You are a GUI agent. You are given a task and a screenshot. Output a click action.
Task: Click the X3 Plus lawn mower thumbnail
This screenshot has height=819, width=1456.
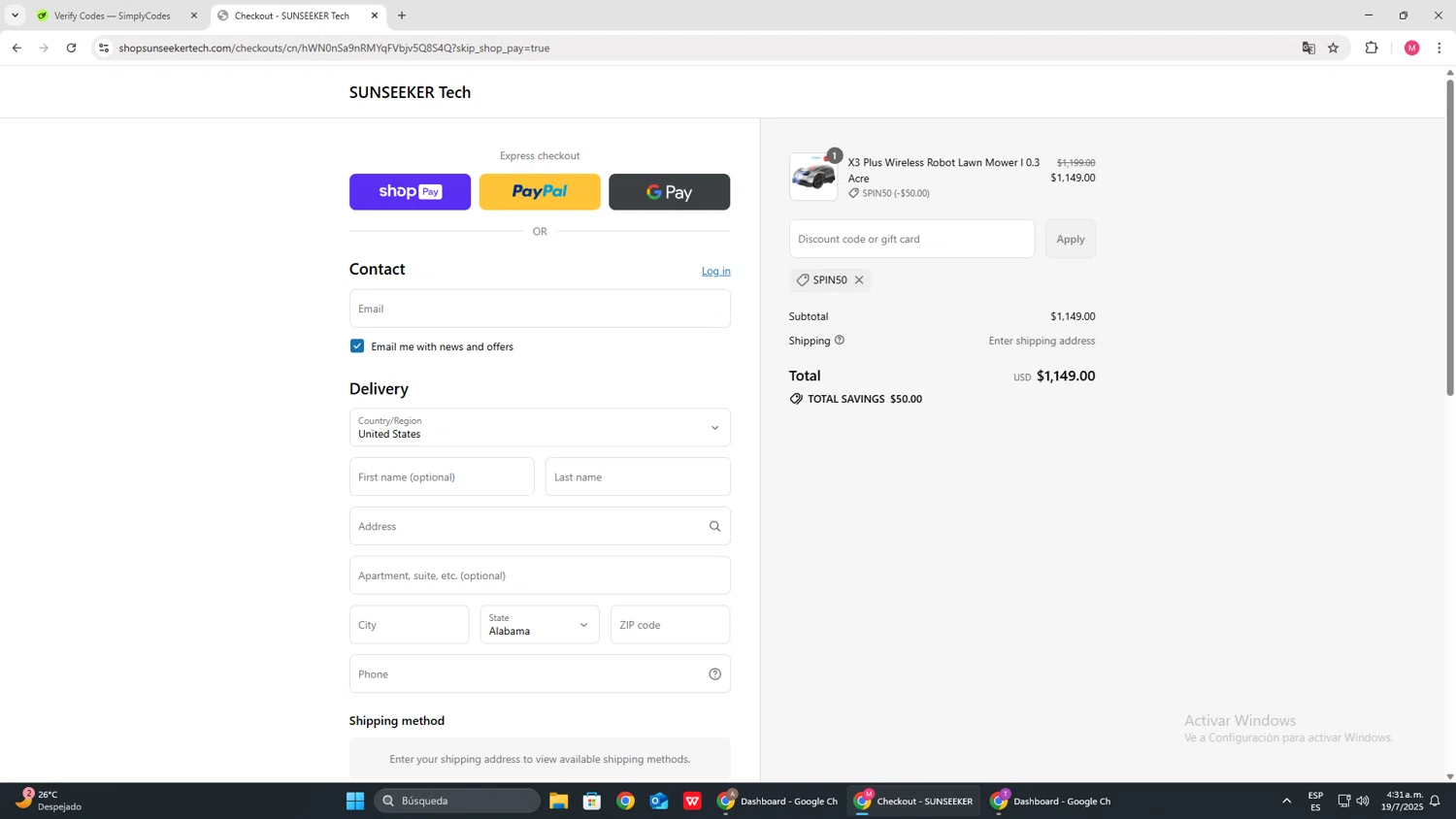(813, 177)
